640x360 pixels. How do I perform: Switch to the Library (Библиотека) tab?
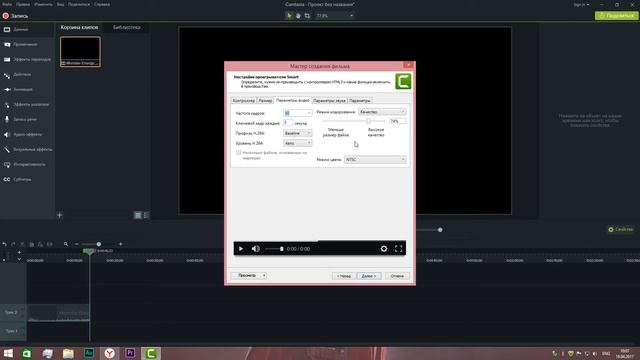pyautogui.click(x=127, y=27)
